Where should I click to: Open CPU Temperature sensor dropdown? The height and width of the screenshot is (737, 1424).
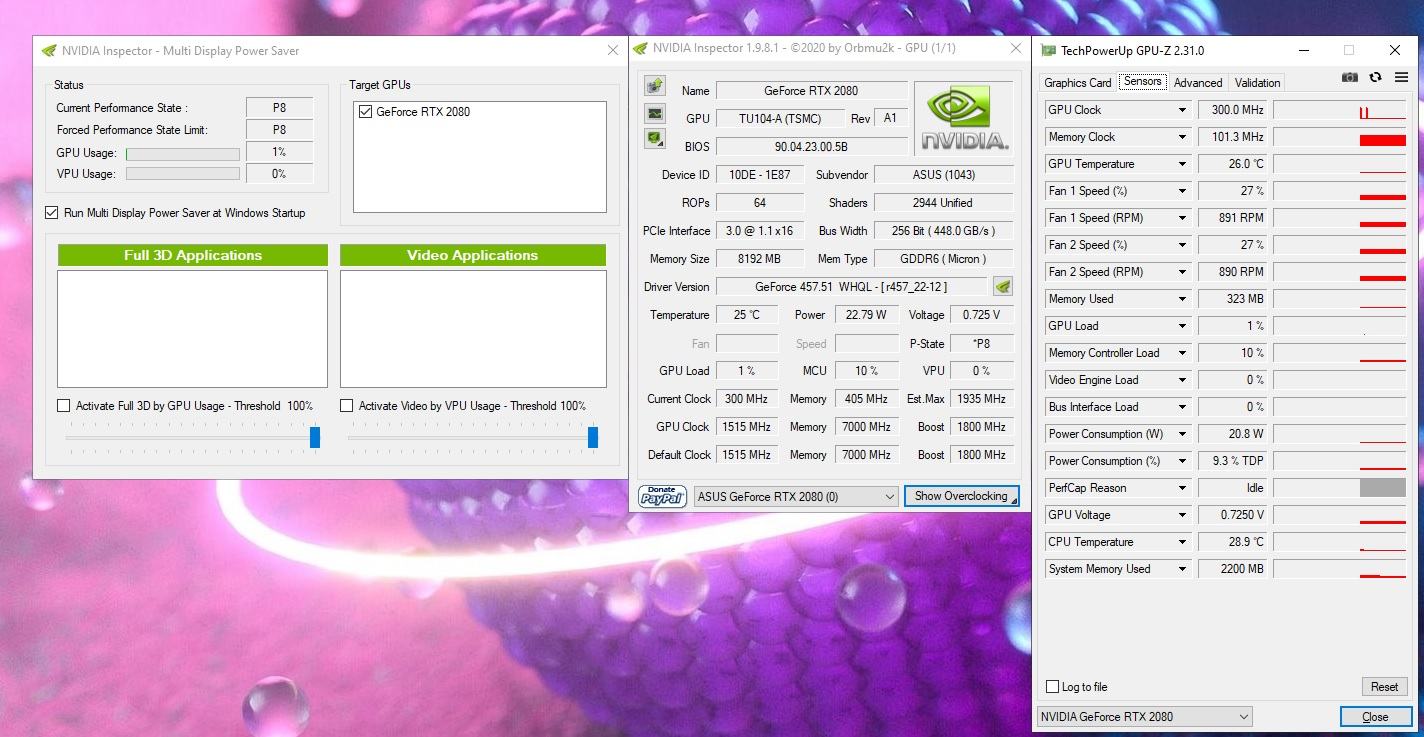1182,542
